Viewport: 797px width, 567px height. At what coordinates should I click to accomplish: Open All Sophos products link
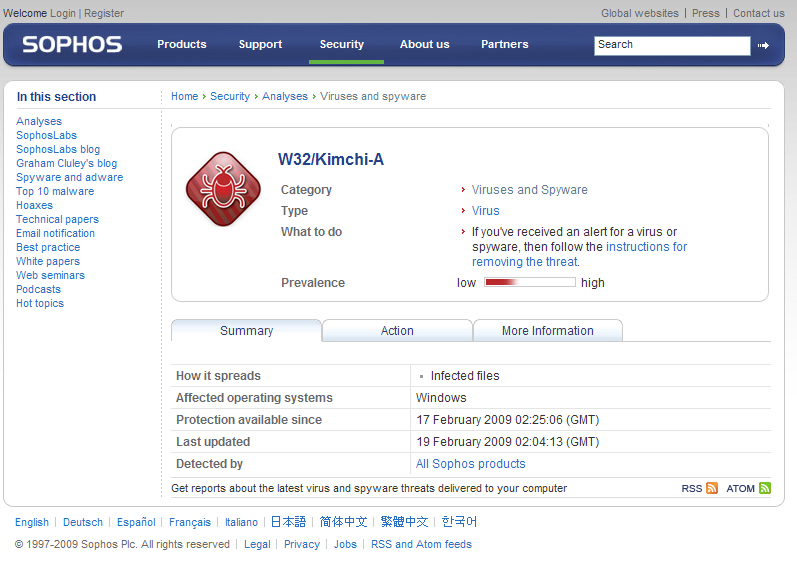(470, 464)
